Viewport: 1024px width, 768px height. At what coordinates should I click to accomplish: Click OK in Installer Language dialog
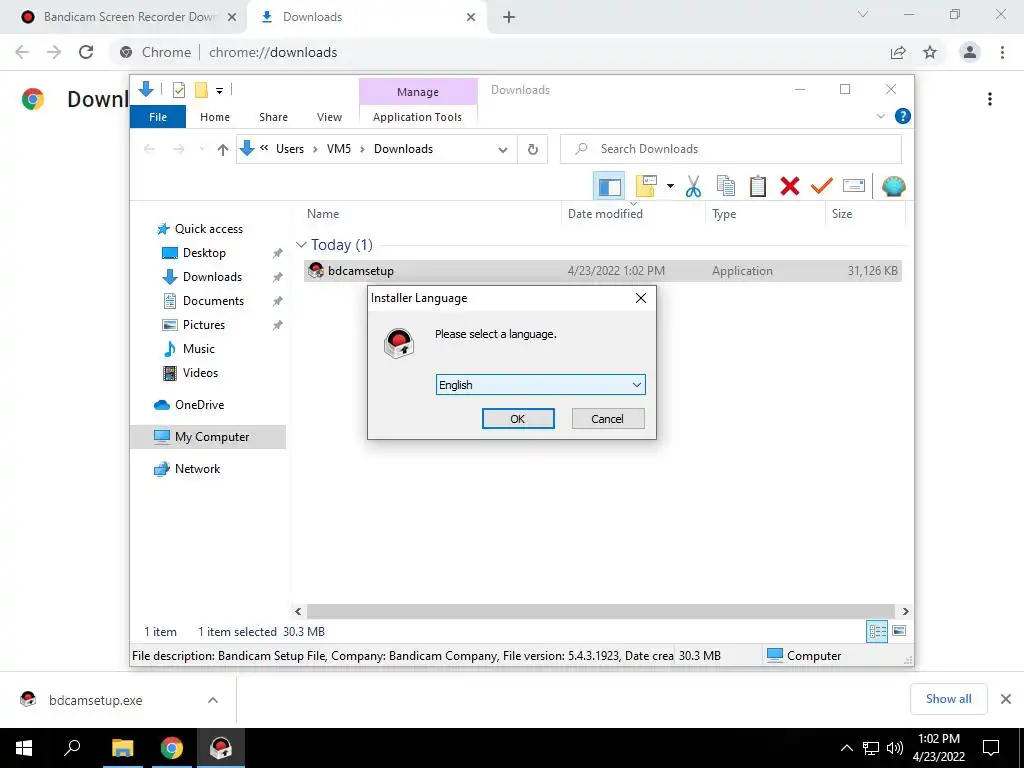[x=518, y=419]
